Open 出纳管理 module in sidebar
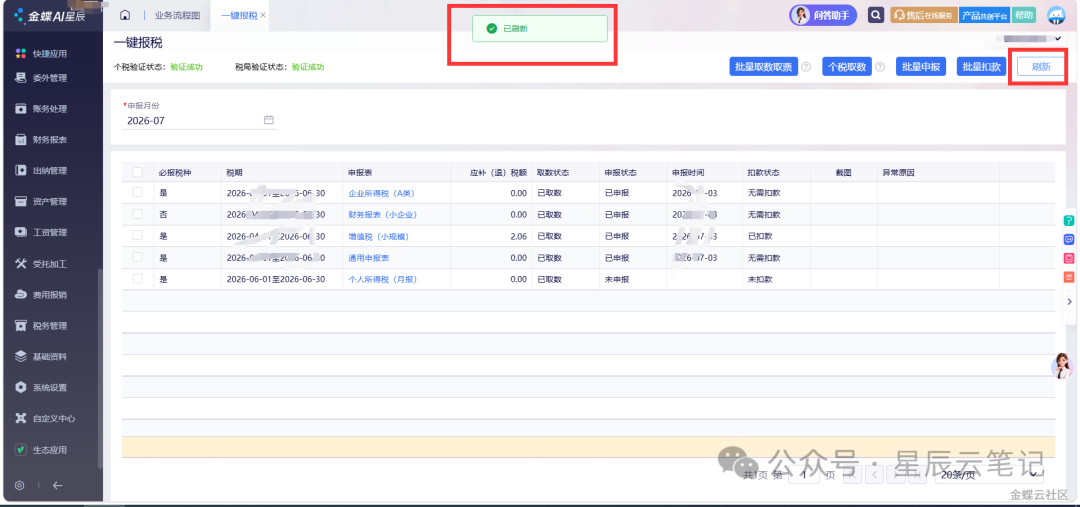The width and height of the screenshot is (1080, 507). (x=41, y=171)
